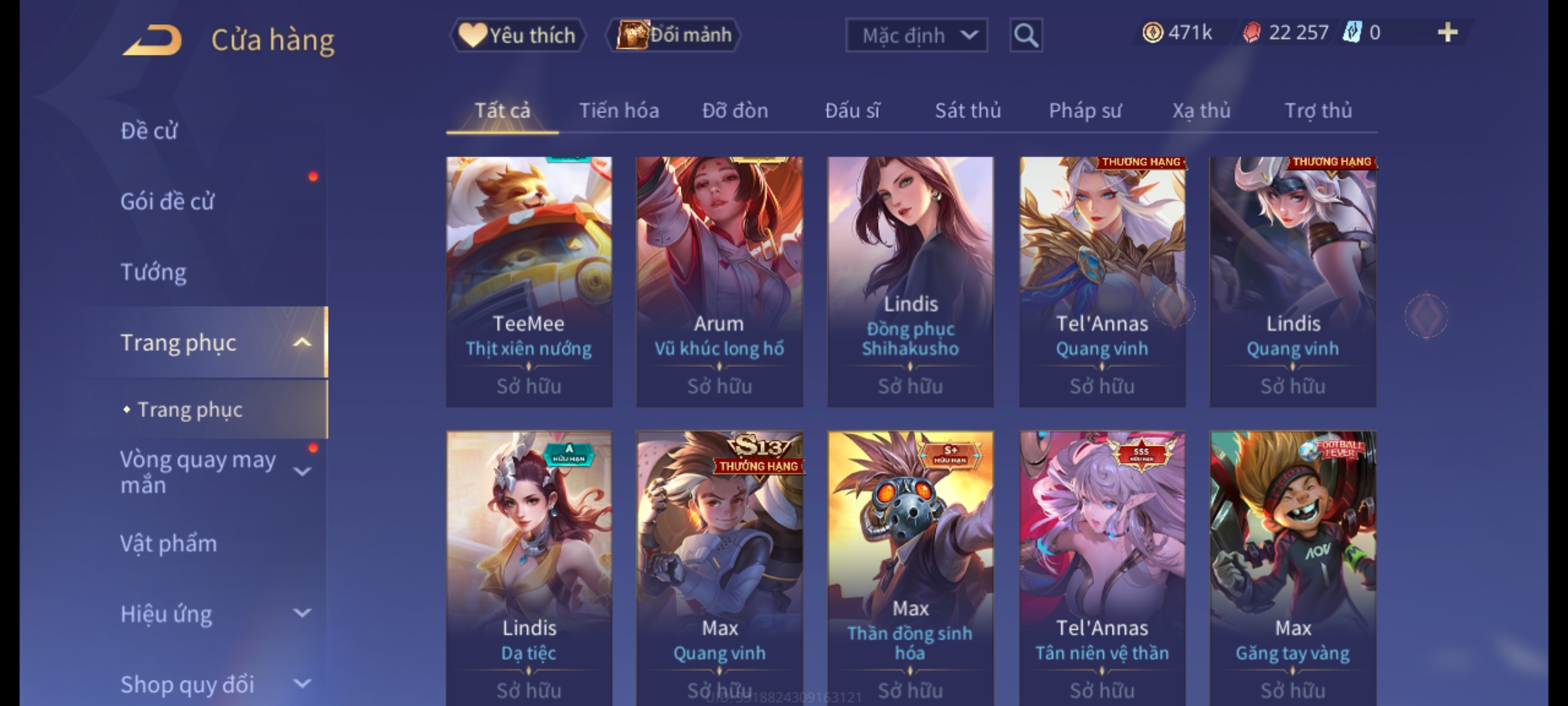Open Tướng in the sidebar
The width and height of the screenshot is (1568, 706).
154,272
